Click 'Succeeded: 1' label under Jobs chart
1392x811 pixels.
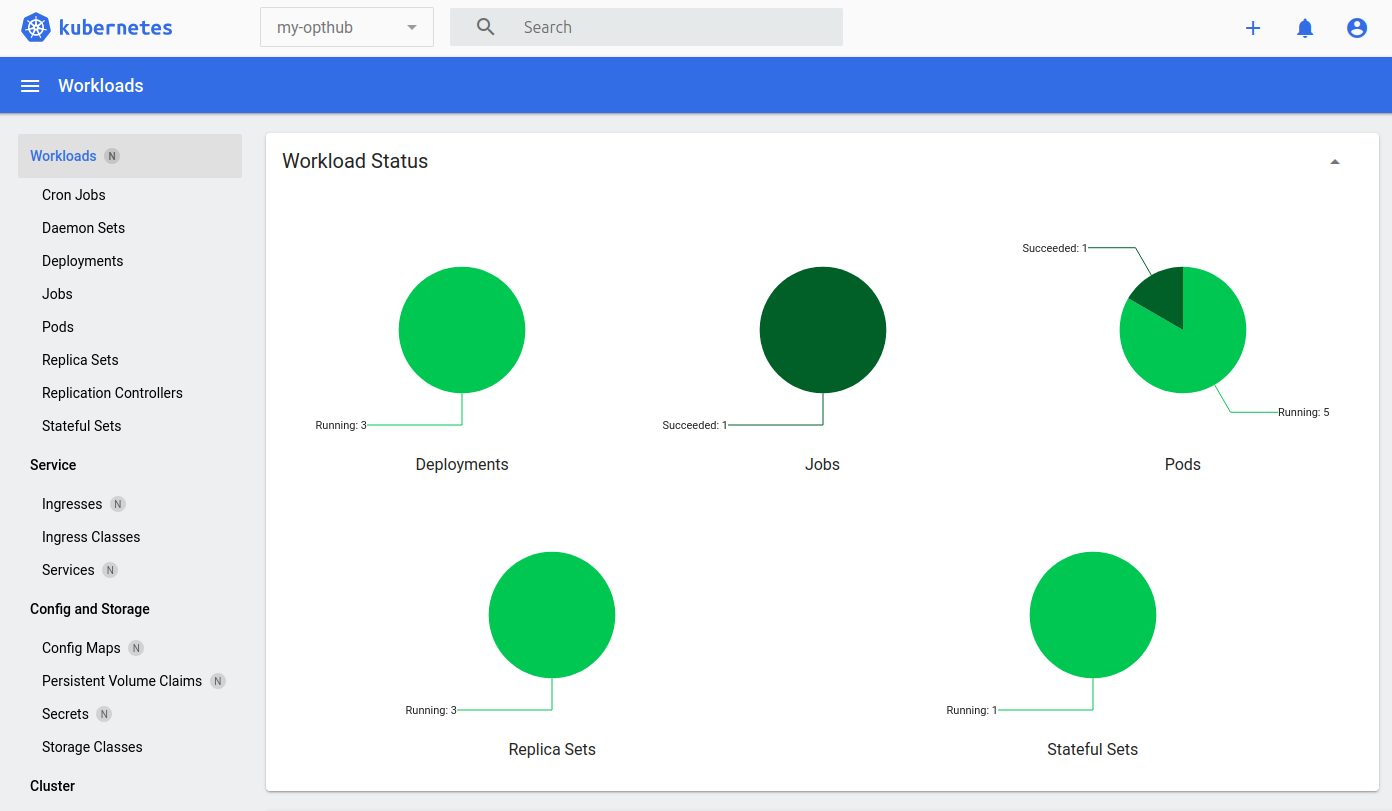(695, 425)
